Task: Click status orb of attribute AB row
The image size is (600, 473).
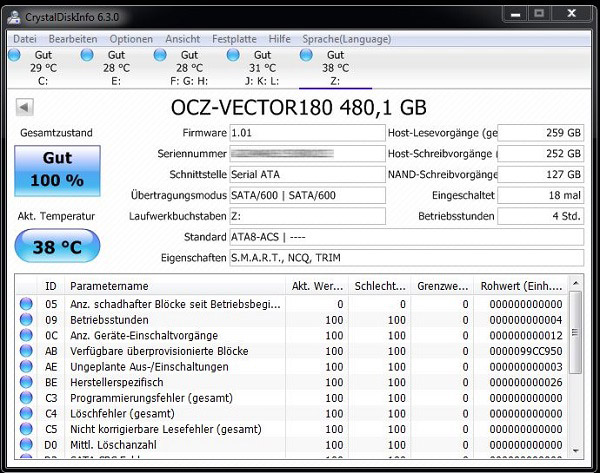Action: (26, 351)
